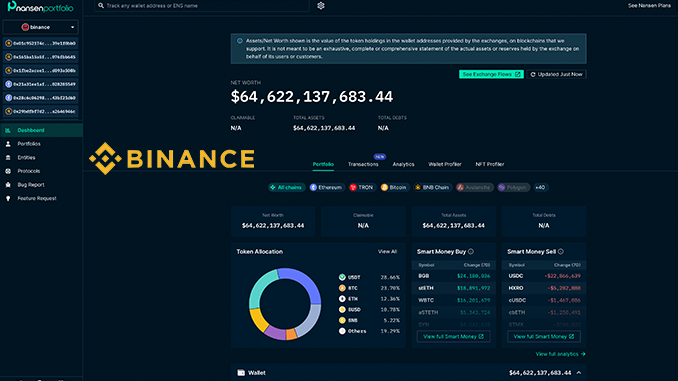Switch to the Transactions tab
The width and height of the screenshot is (678, 381).
coord(363,164)
